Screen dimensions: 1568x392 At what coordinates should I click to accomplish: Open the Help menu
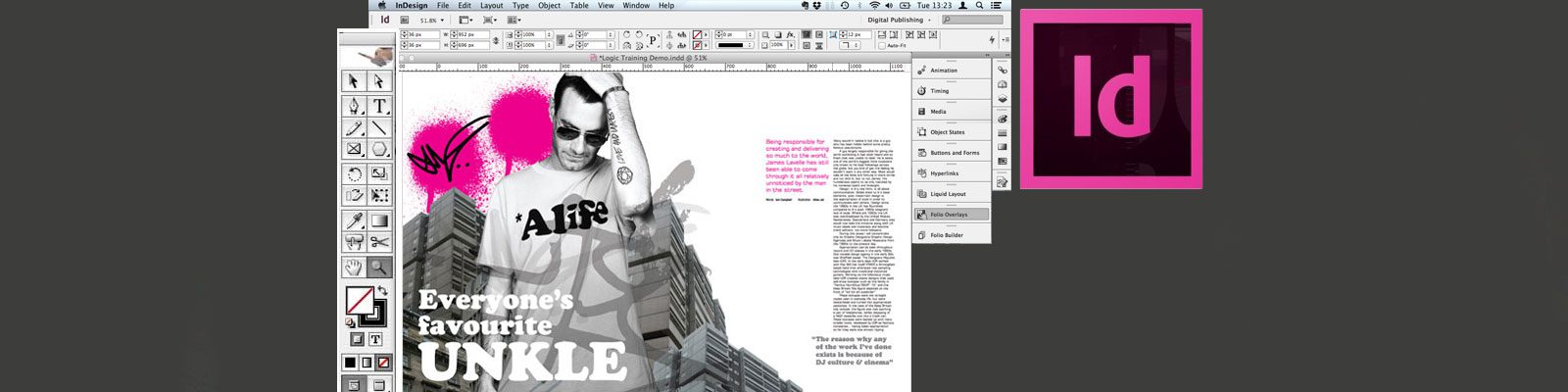pos(666,6)
